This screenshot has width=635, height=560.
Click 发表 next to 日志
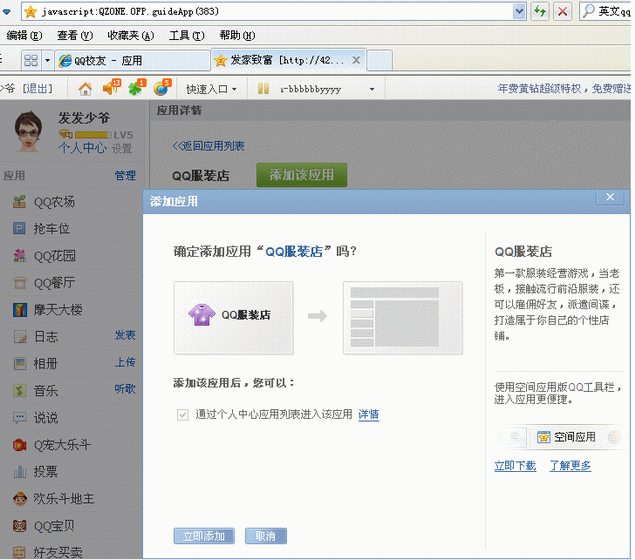[125, 335]
